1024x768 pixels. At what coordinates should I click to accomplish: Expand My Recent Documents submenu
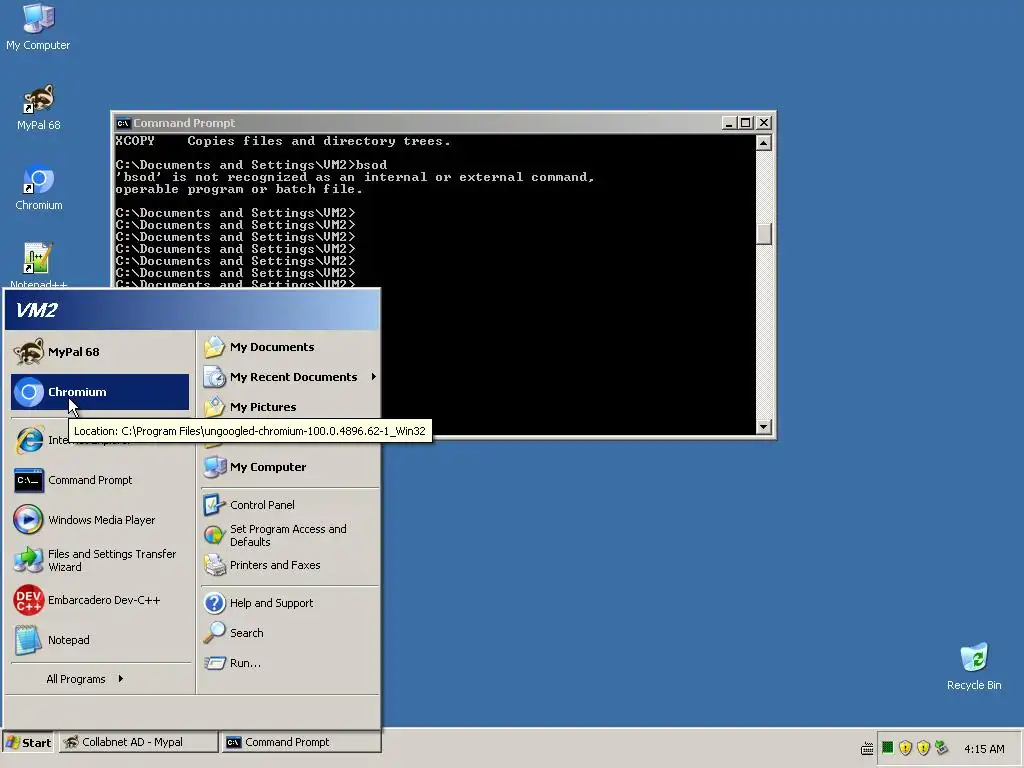290,377
